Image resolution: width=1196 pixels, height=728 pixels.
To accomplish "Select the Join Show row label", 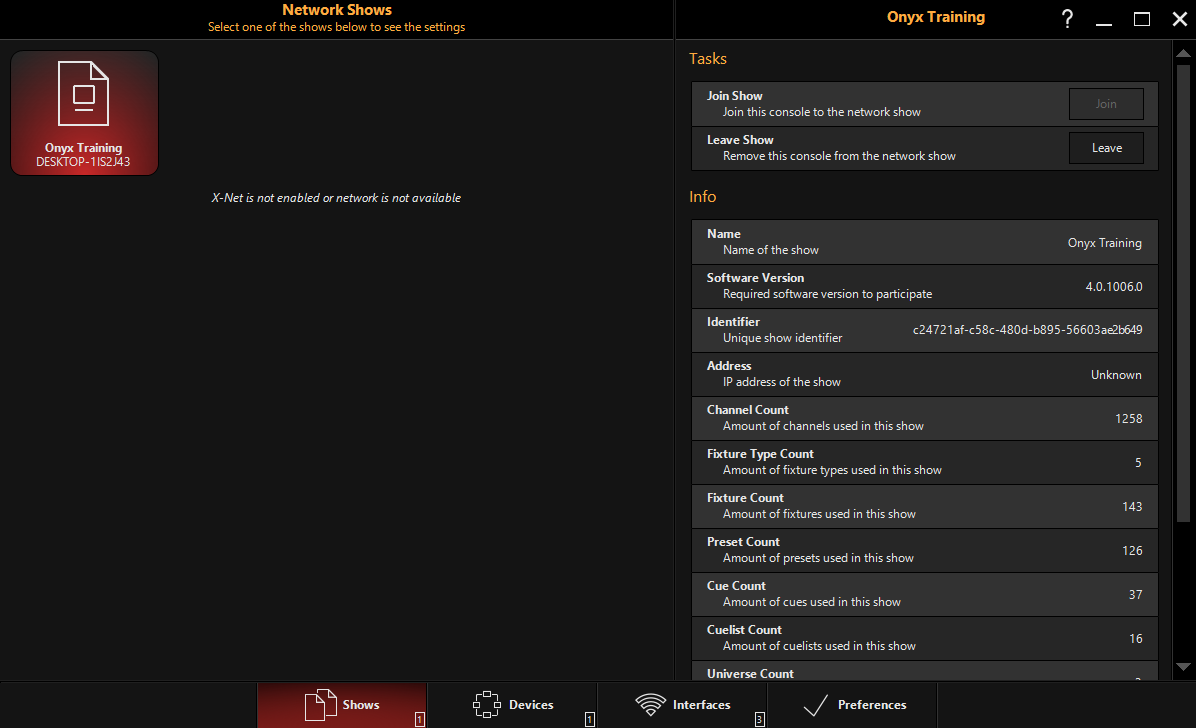I will pyautogui.click(x=734, y=96).
